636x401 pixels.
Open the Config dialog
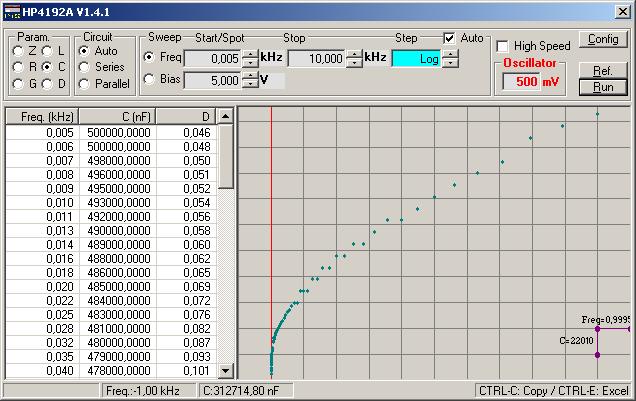click(x=603, y=39)
